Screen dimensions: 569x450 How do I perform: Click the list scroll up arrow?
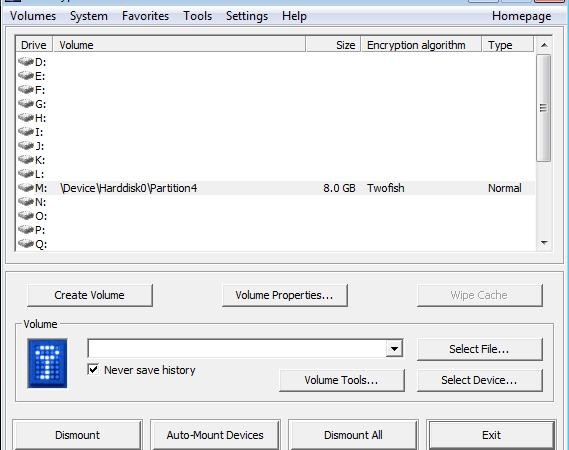coord(544,45)
